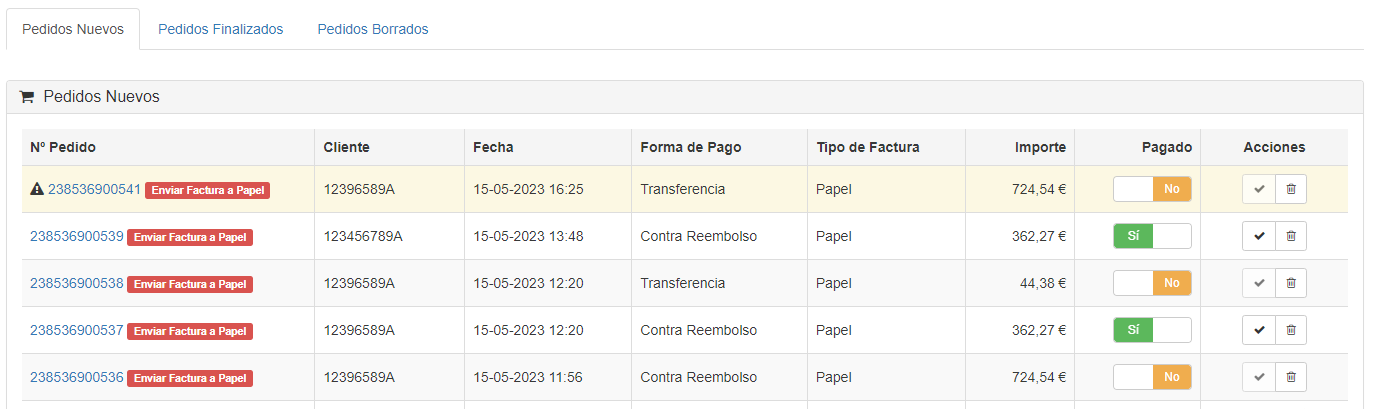Switch to the Pedidos Finalizados tab
The height and width of the screenshot is (409, 1378).
(x=220, y=29)
